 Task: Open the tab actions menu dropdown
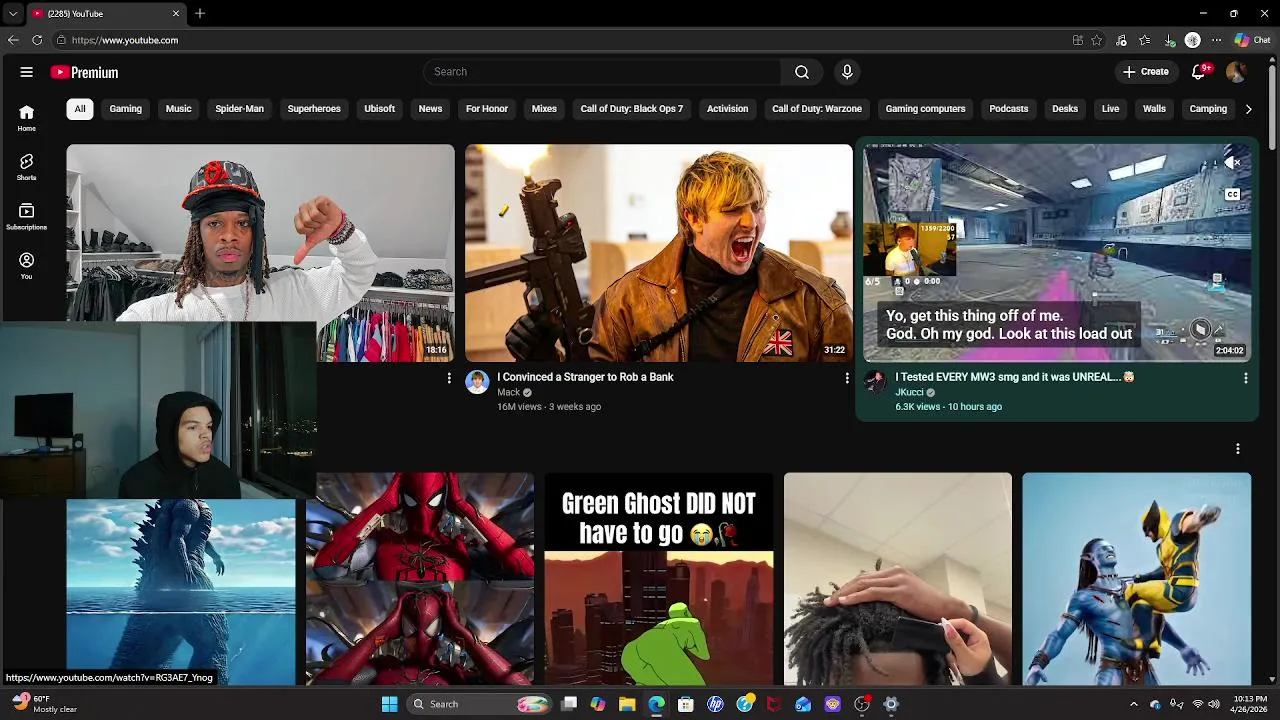point(12,13)
